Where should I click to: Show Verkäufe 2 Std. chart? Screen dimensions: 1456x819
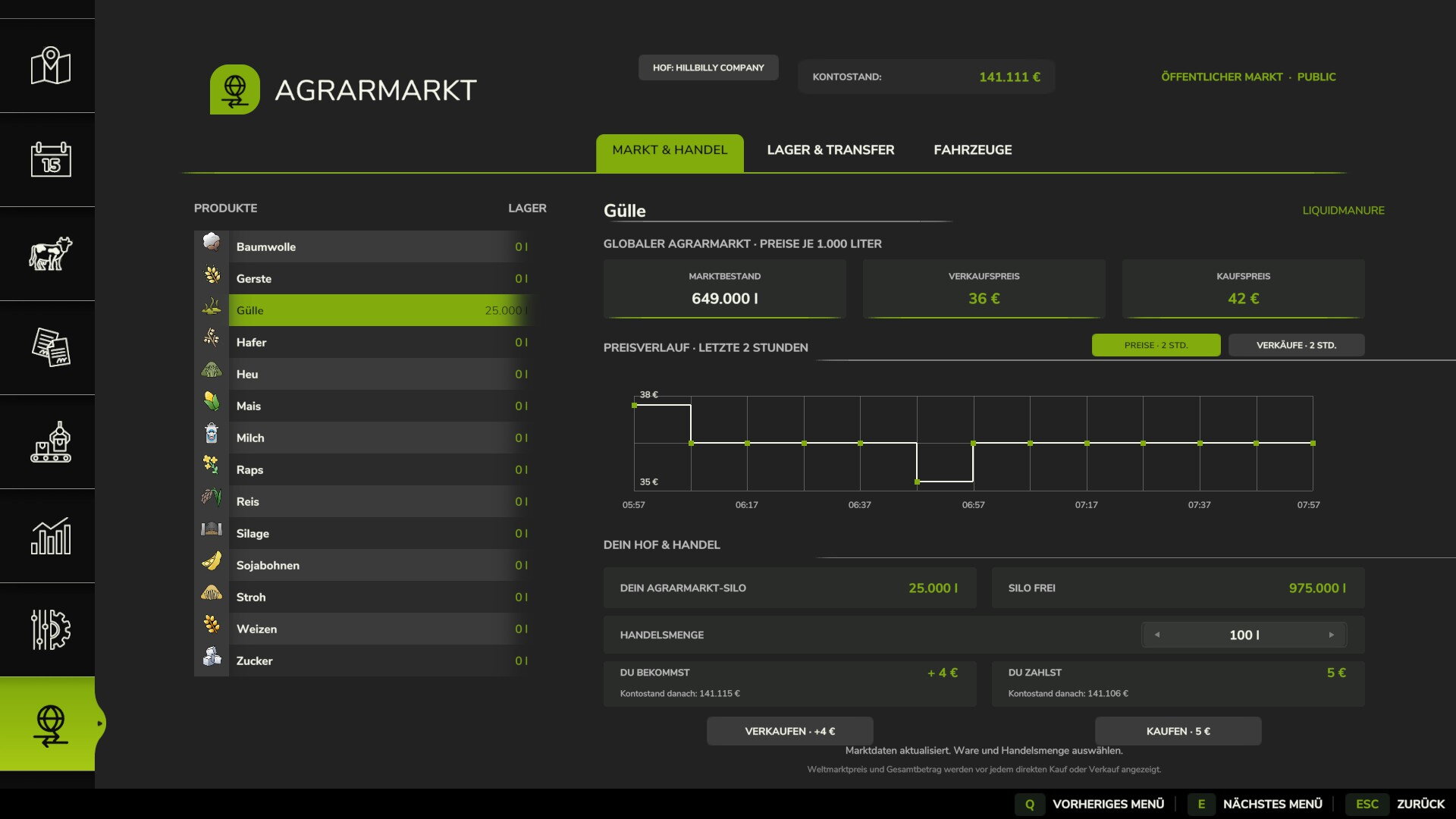1296,345
